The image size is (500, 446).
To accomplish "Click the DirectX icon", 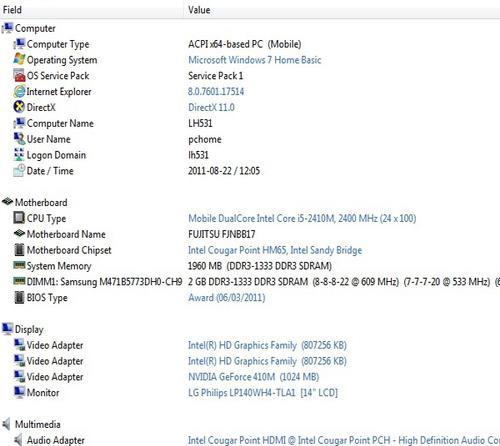I will tap(19, 107).
